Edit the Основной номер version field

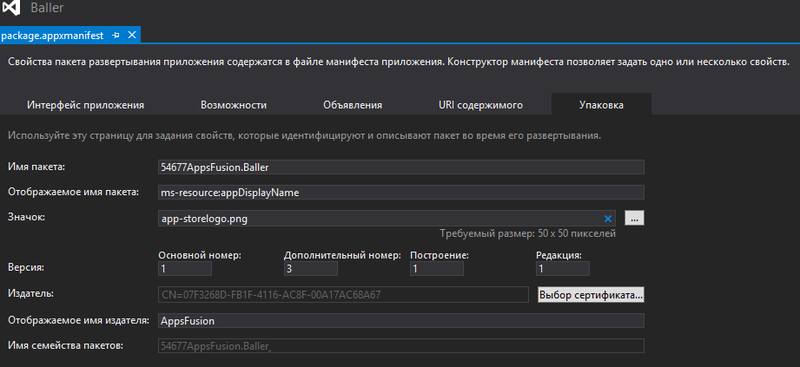(x=185, y=268)
